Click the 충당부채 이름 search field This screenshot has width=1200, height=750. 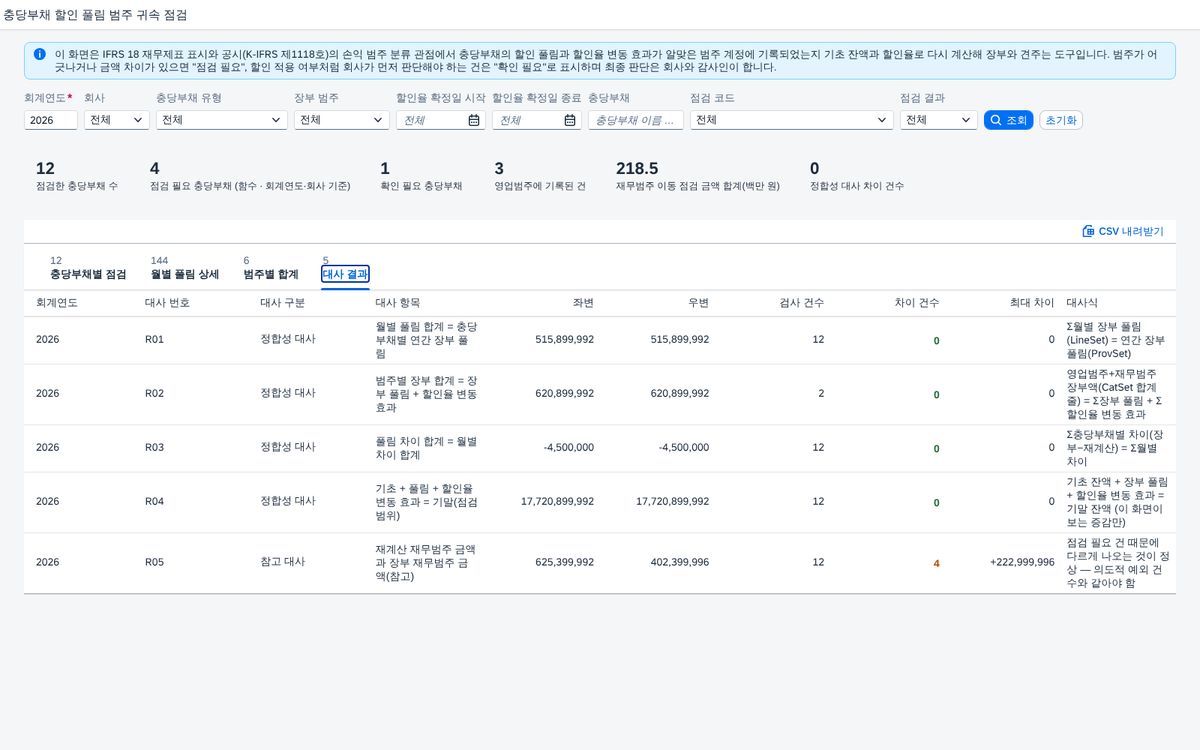[636, 120]
